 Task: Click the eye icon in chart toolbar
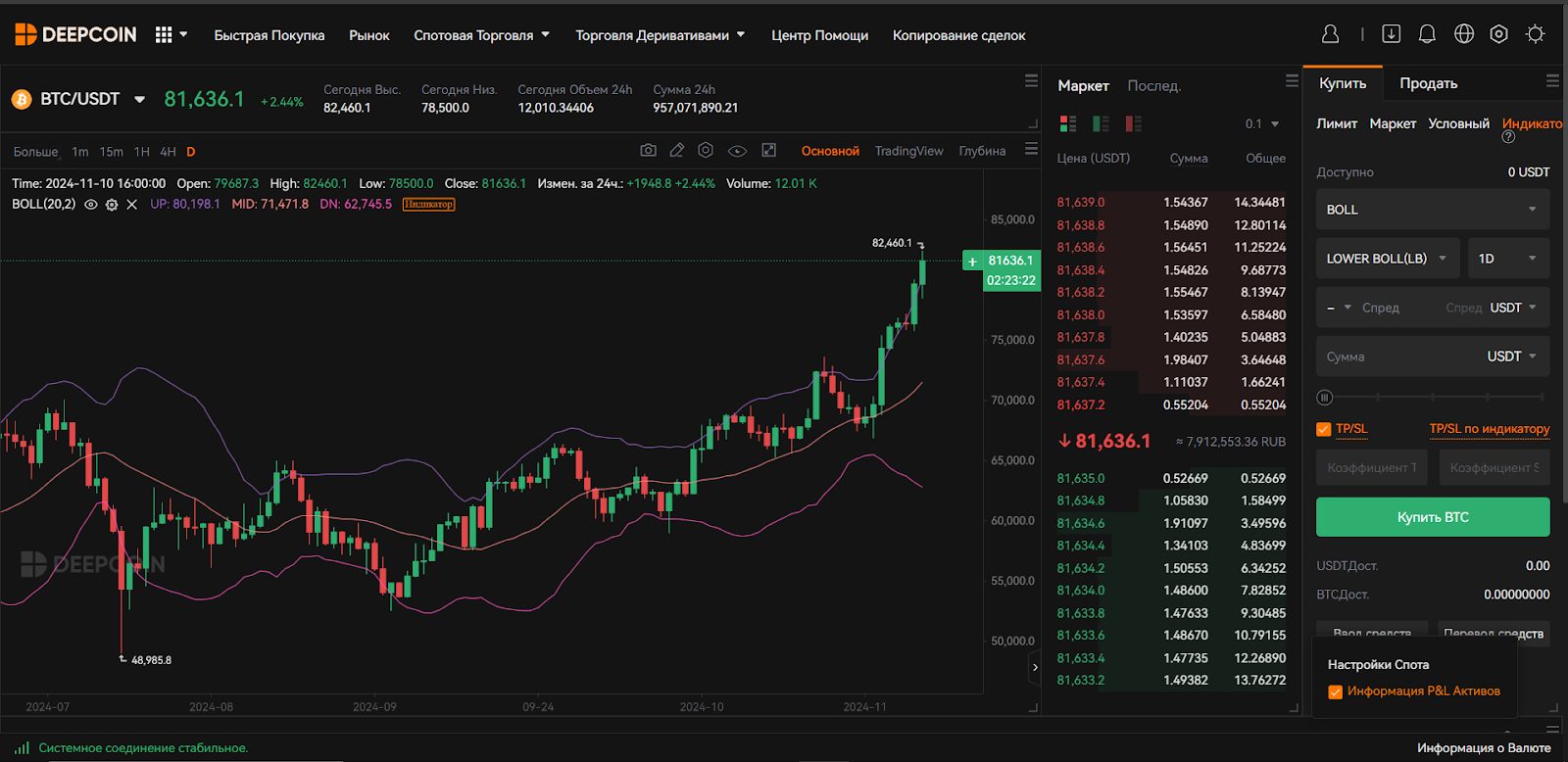pyautogui.click(x=737, y=151)
